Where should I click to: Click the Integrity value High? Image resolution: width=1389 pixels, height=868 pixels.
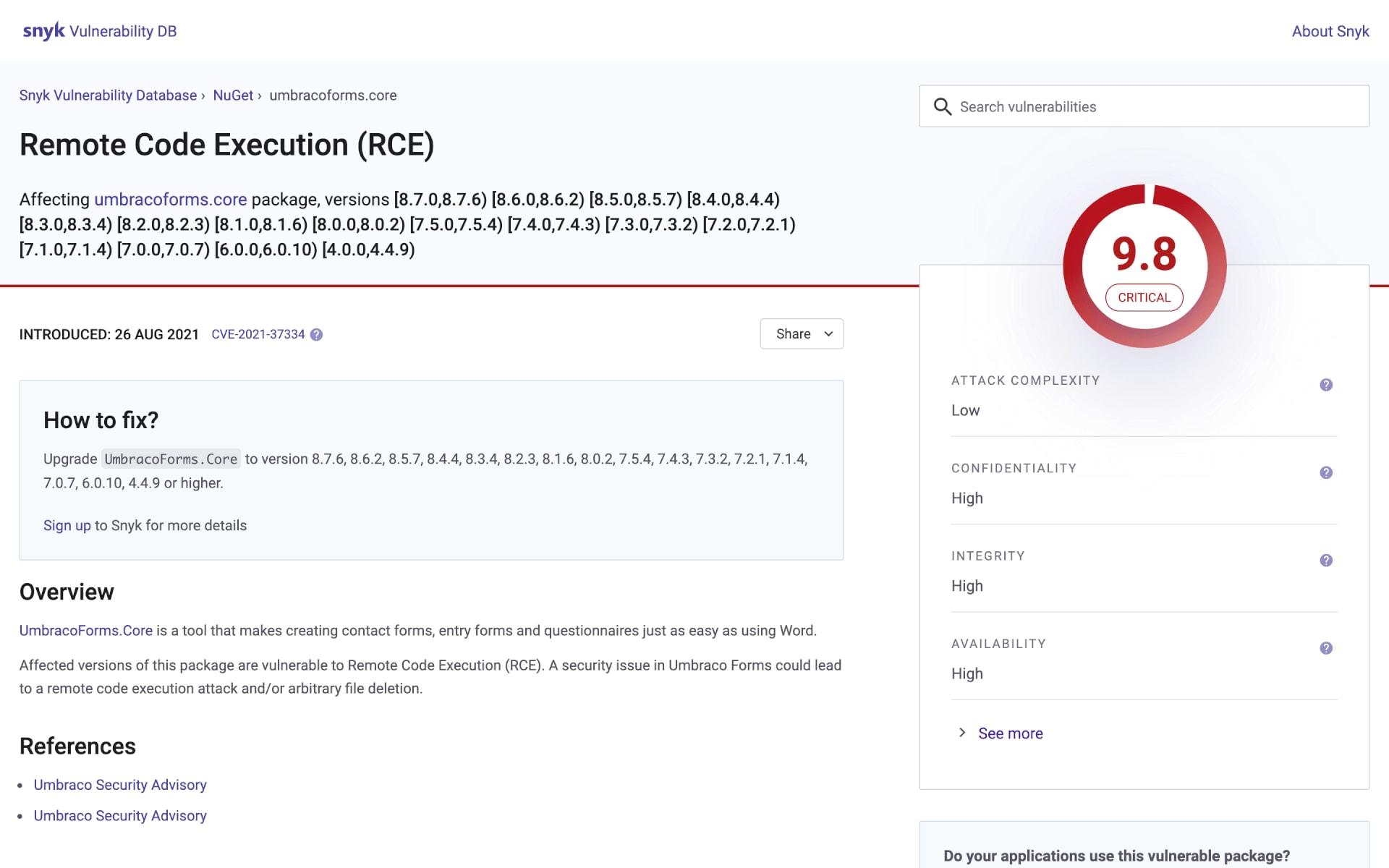point(967,586)
